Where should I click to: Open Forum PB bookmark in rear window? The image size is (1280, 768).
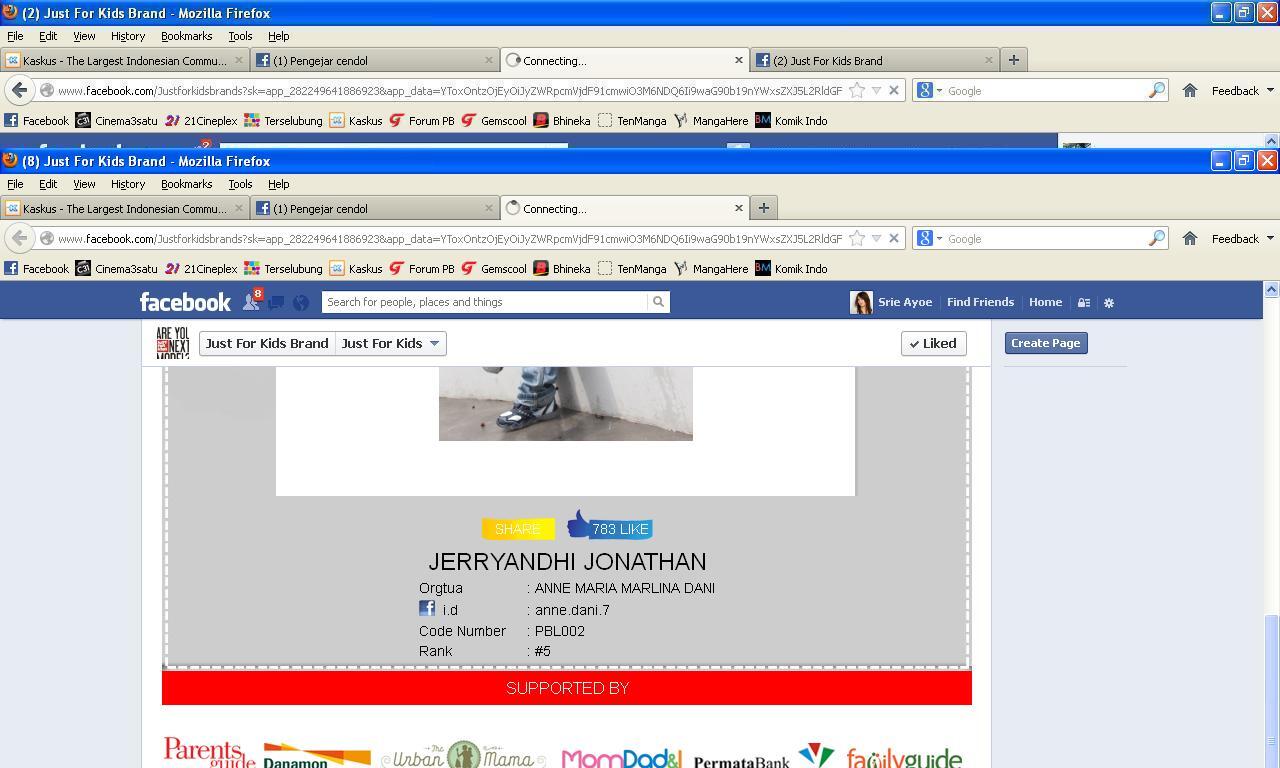421,121
